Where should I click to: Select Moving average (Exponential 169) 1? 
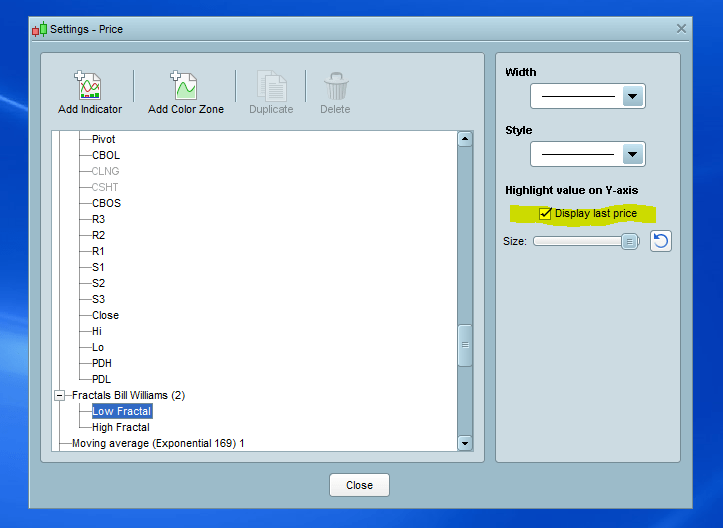click(158, 444)
